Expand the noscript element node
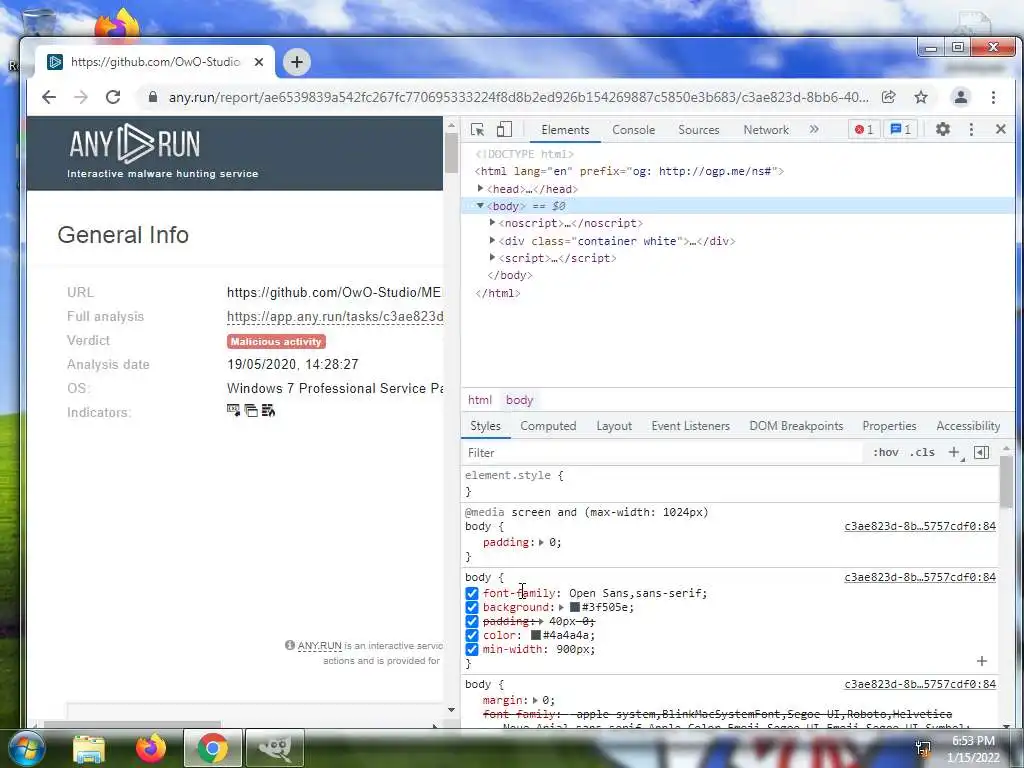 coord(492,223)
